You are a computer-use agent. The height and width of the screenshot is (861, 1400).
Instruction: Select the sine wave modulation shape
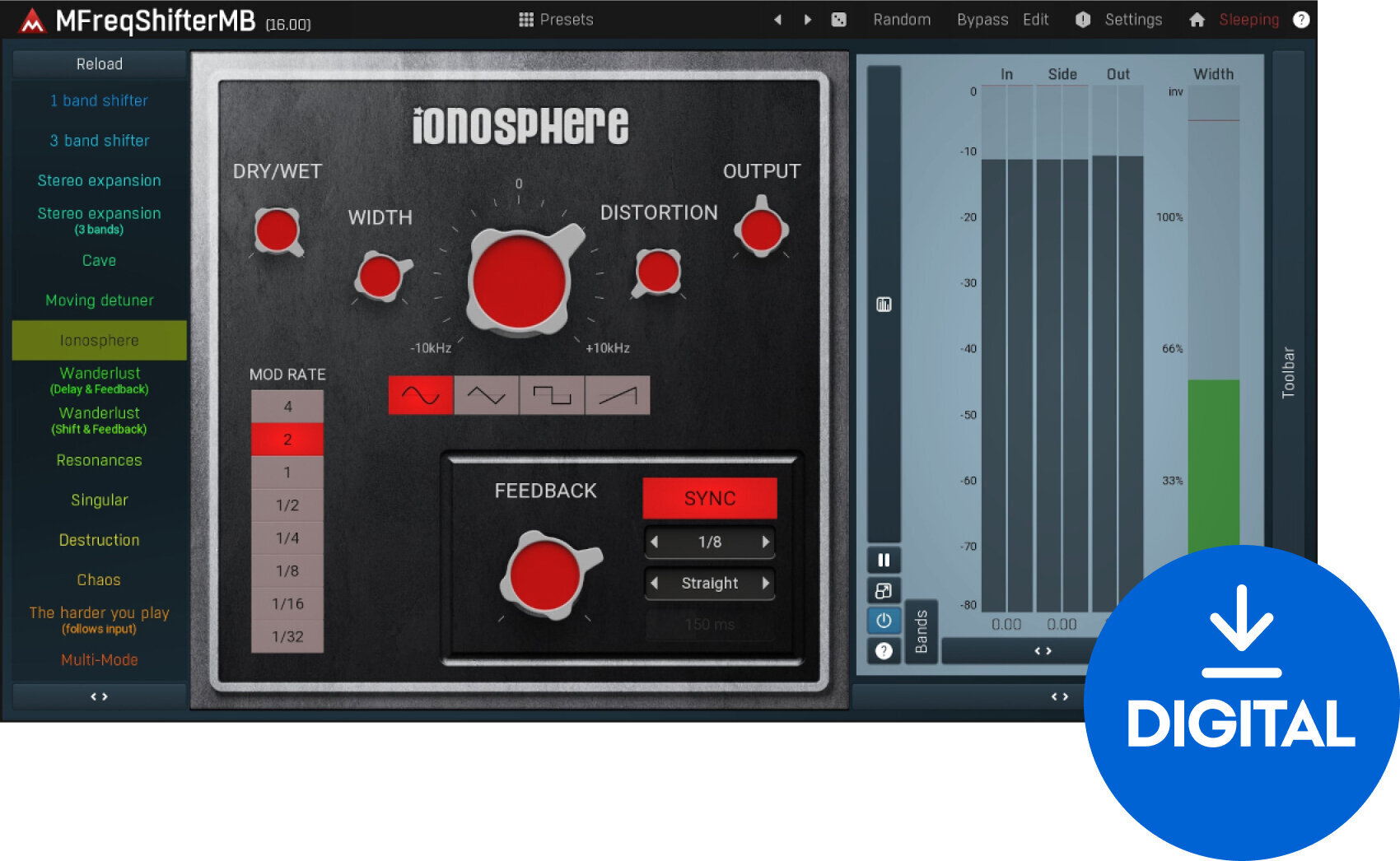420,395
